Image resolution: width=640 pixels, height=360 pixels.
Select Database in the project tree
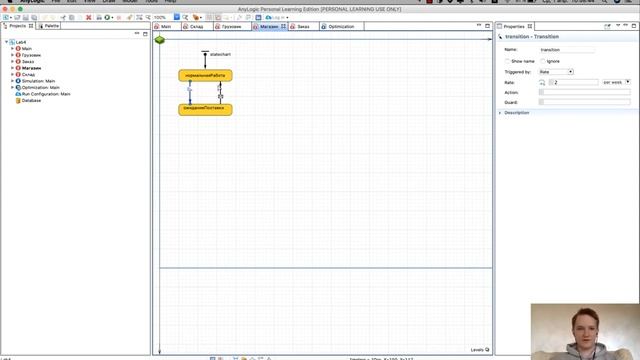point(31,100)
